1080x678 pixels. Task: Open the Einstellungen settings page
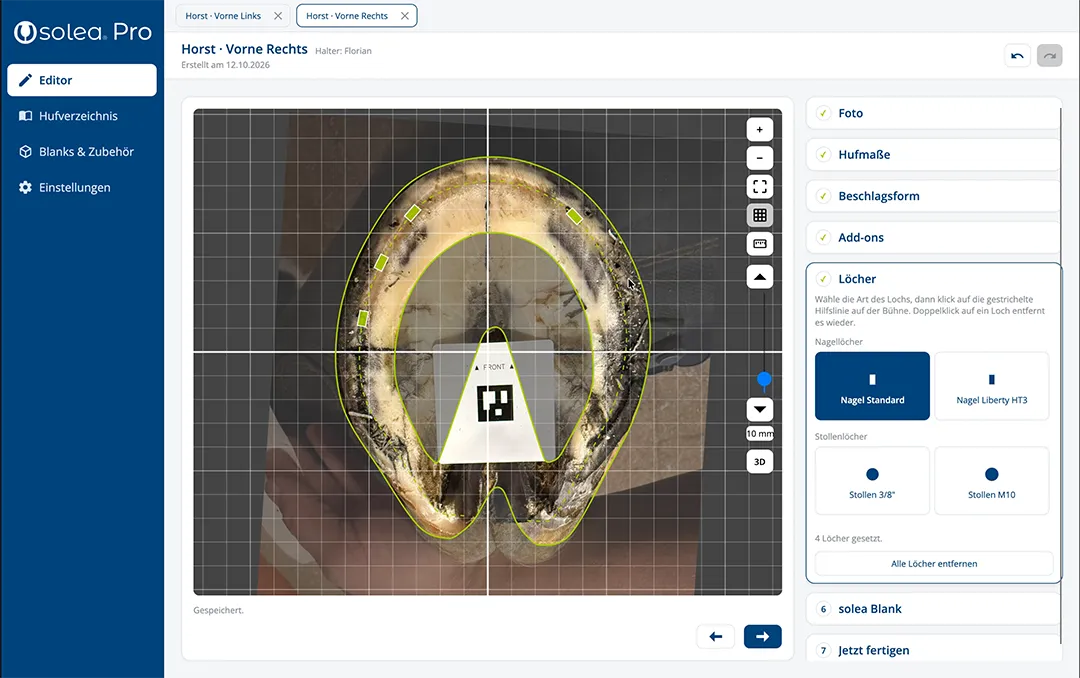click(82, 187)
